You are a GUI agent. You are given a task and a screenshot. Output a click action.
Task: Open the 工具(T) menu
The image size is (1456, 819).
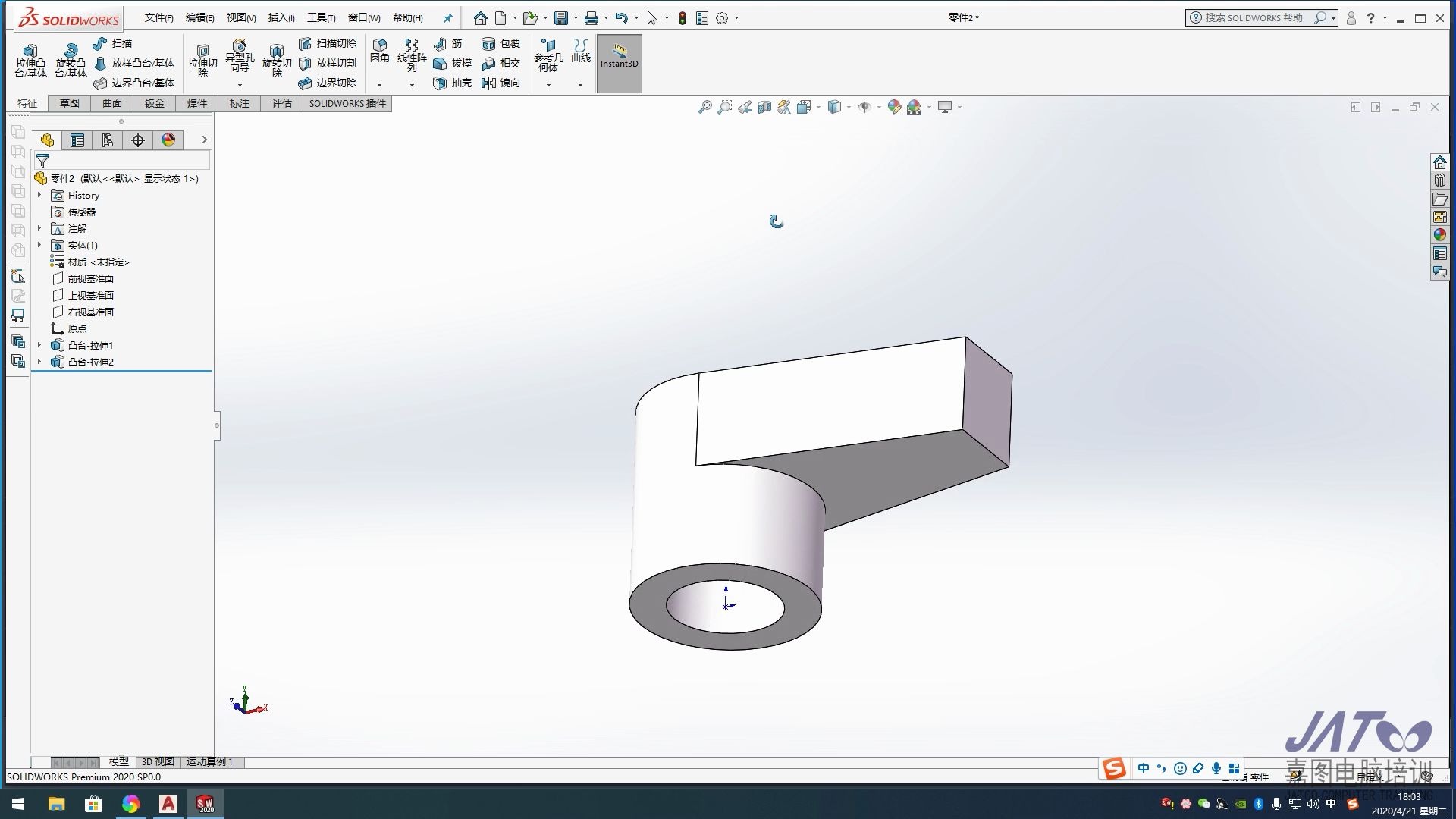321,18
